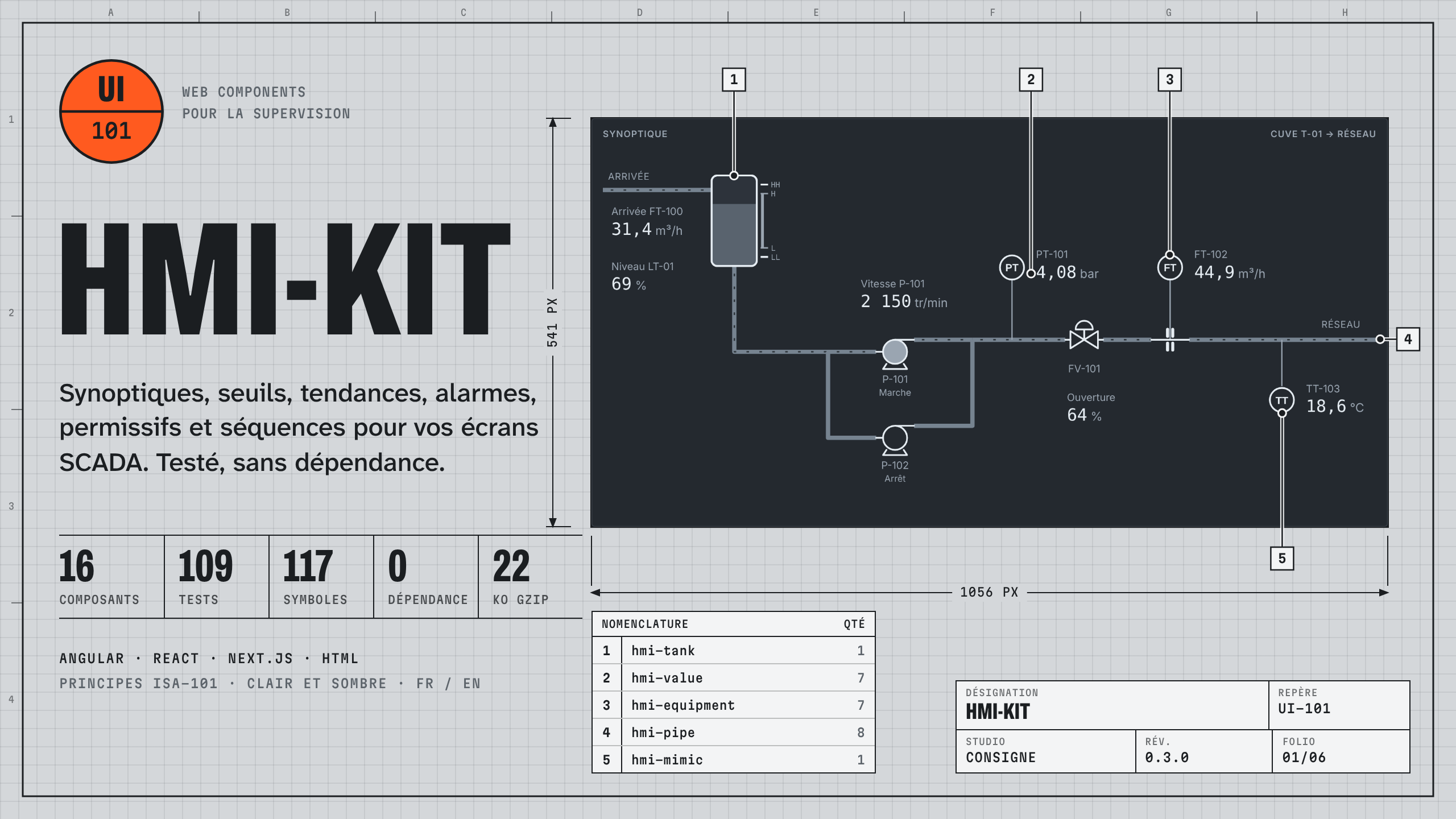Click the TT temperature transmitter bubble
Image resolution: width=1456 pixels, height=819 pixels.
point(1281,400)
